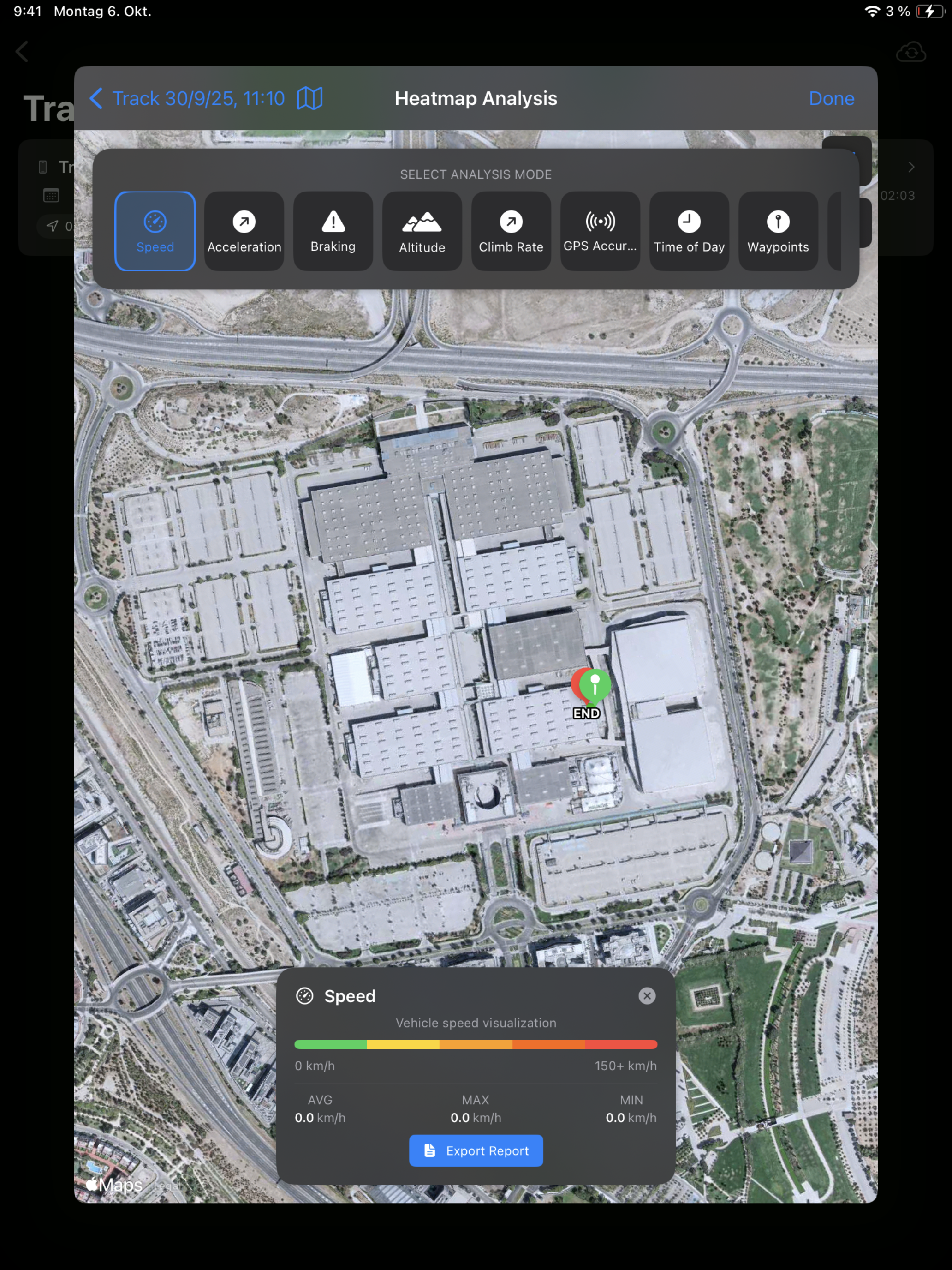Choose the Waypoints analysis mode
Viewport: 952px width, 1270px height.
click(778, 231)
